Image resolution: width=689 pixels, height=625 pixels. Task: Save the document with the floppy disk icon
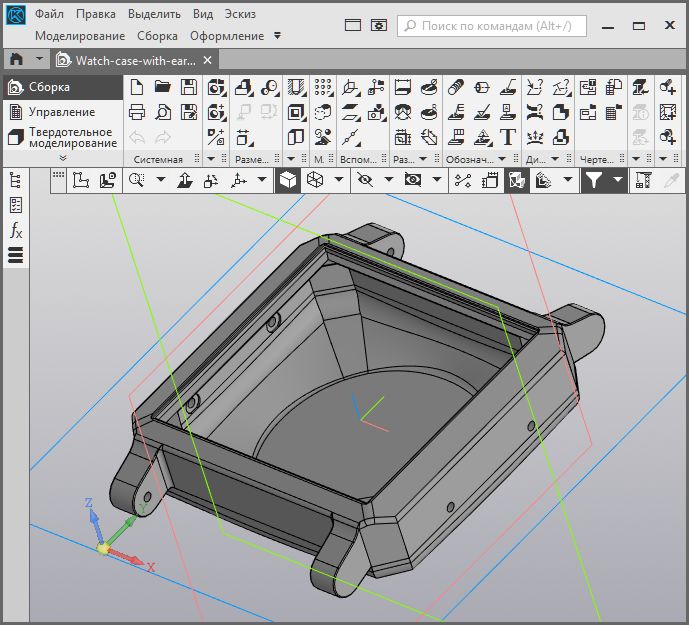189,87
